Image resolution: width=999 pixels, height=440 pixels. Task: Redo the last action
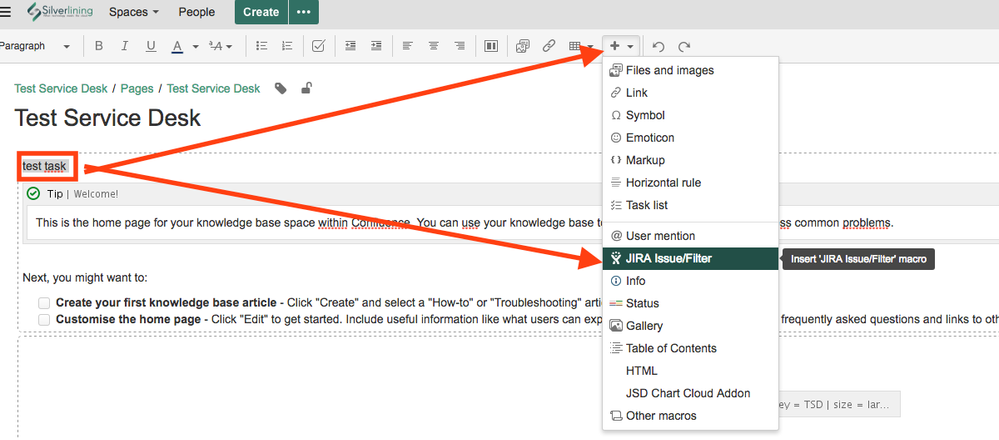pyautogui.click(x=684, y=46)
